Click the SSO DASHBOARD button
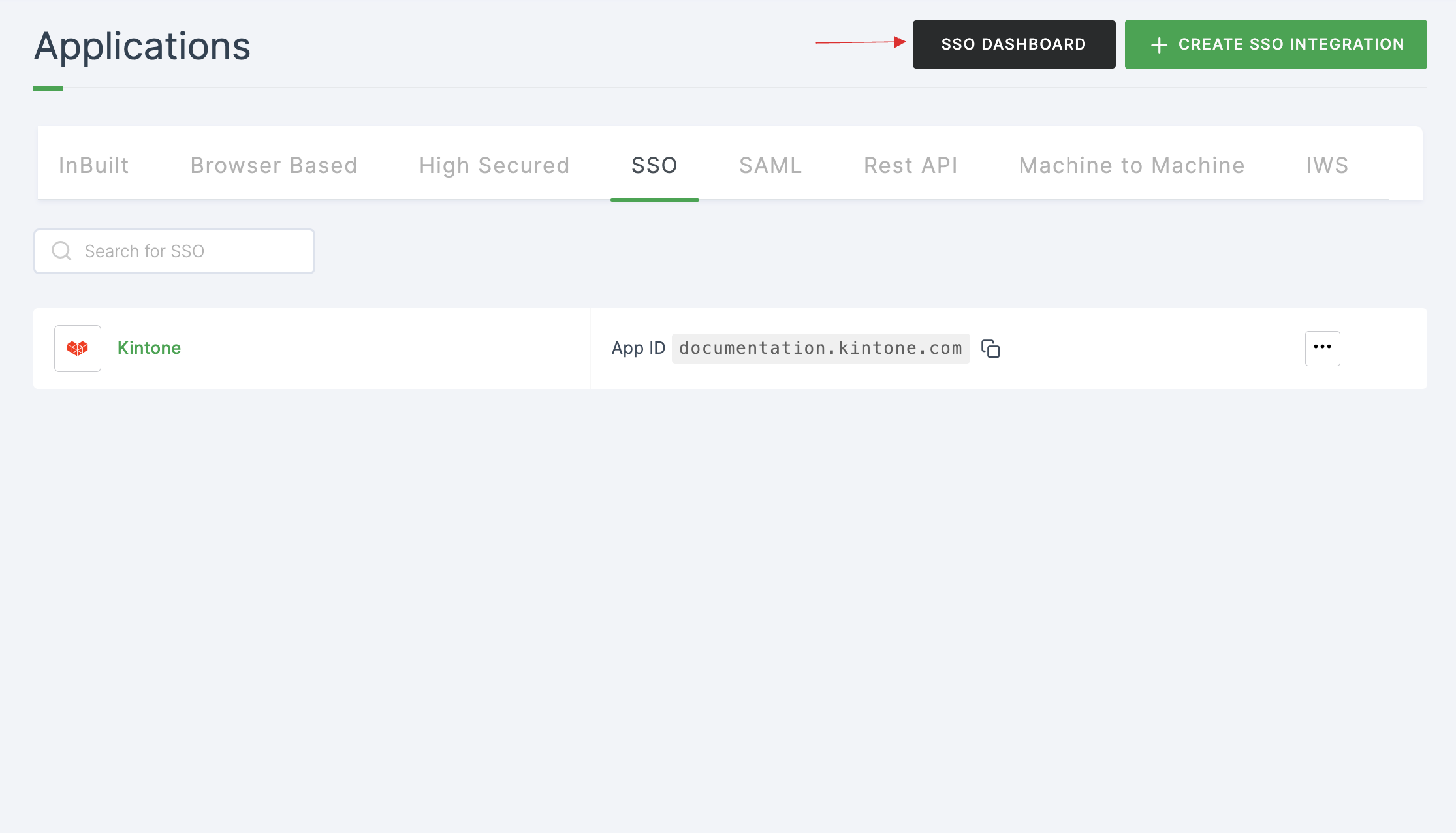Image resolution: width=1456 pixels, height=833 pixels. 1013,43
